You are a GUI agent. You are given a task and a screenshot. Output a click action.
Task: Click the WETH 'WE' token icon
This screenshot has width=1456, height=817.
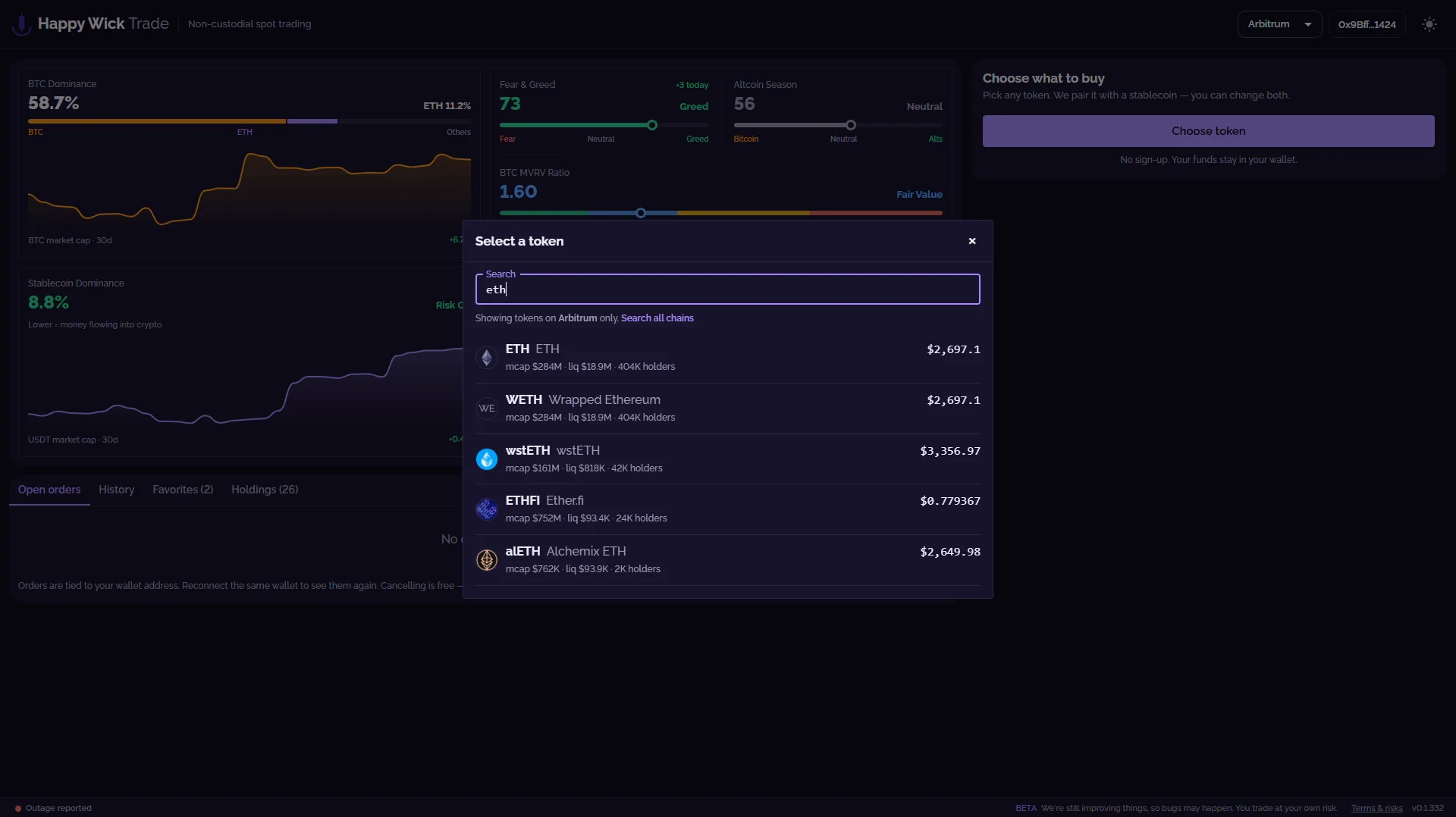coord(487,409)
